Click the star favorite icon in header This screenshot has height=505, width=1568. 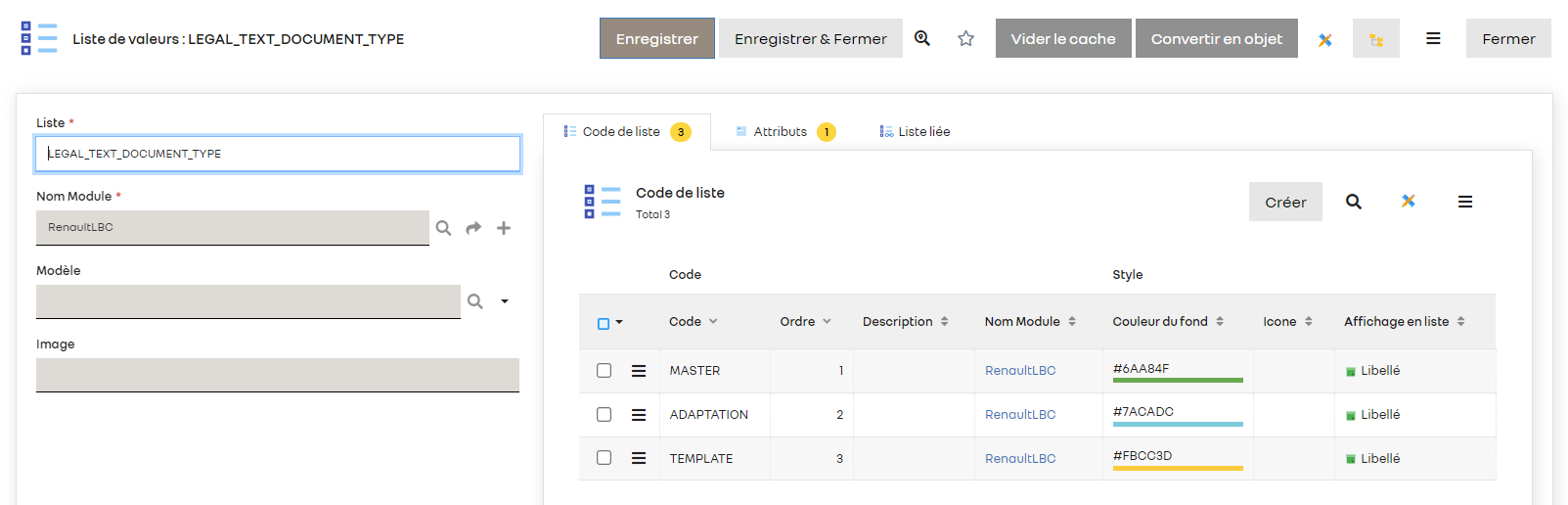965,38
